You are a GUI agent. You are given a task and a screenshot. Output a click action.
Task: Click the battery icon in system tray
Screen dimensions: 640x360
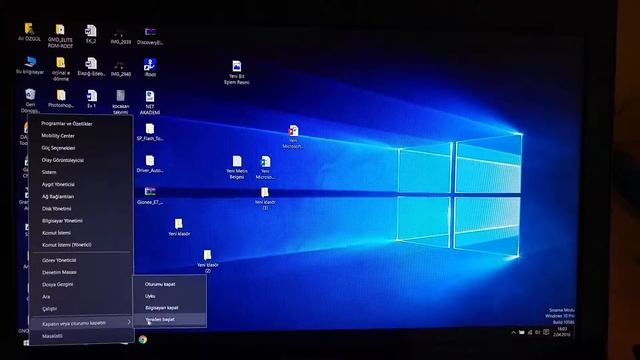tap(522, 333)
